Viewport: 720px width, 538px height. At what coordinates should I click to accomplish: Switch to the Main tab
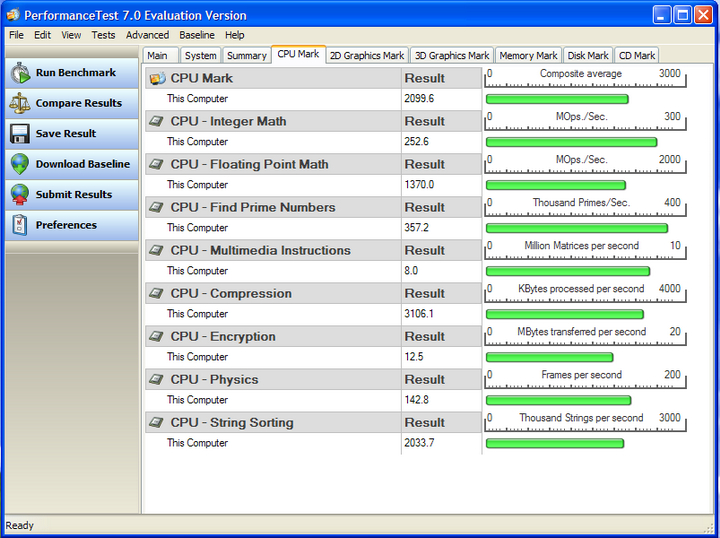point(161,56)
